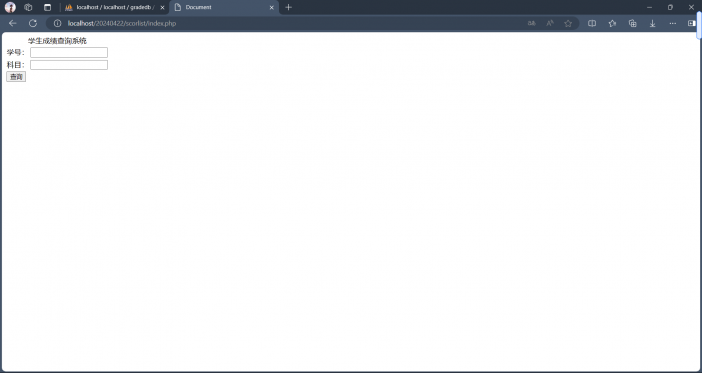The height and width of the screenshot is (373, 702).
Task: Click the 科目 label
Action: [16, 65]
